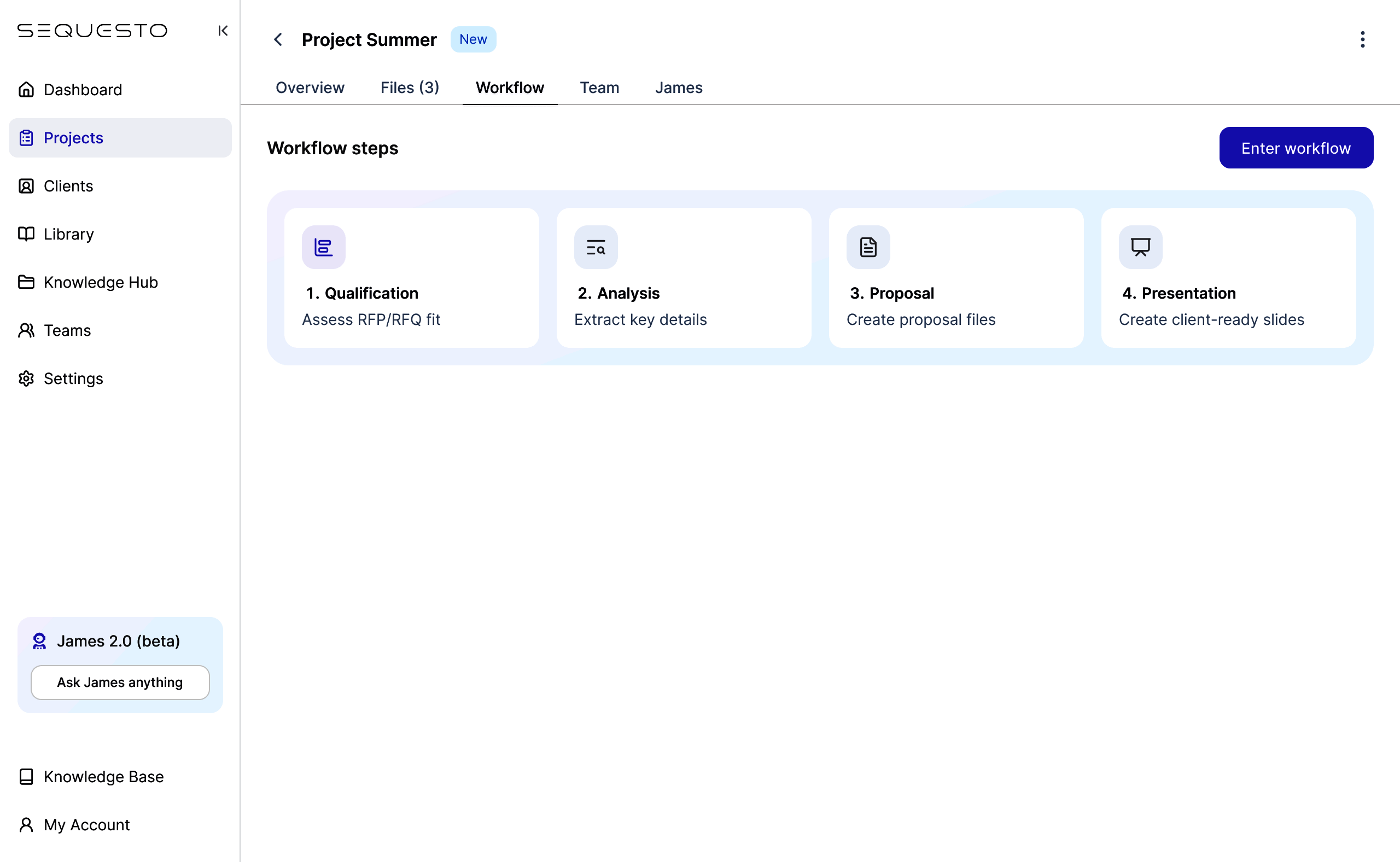
Task: Open the Team tab
Action: click(599, 88)
